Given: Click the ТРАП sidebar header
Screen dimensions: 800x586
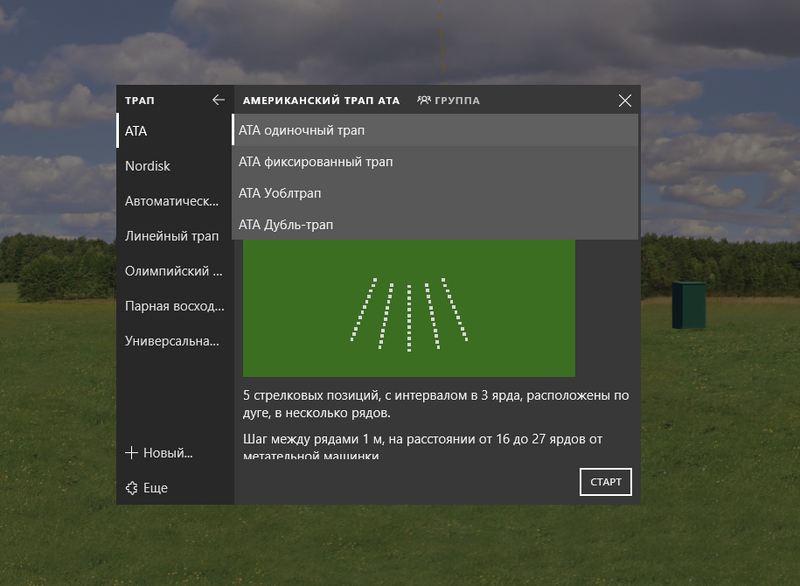Looking at the screenshot, I should (139, 100).
